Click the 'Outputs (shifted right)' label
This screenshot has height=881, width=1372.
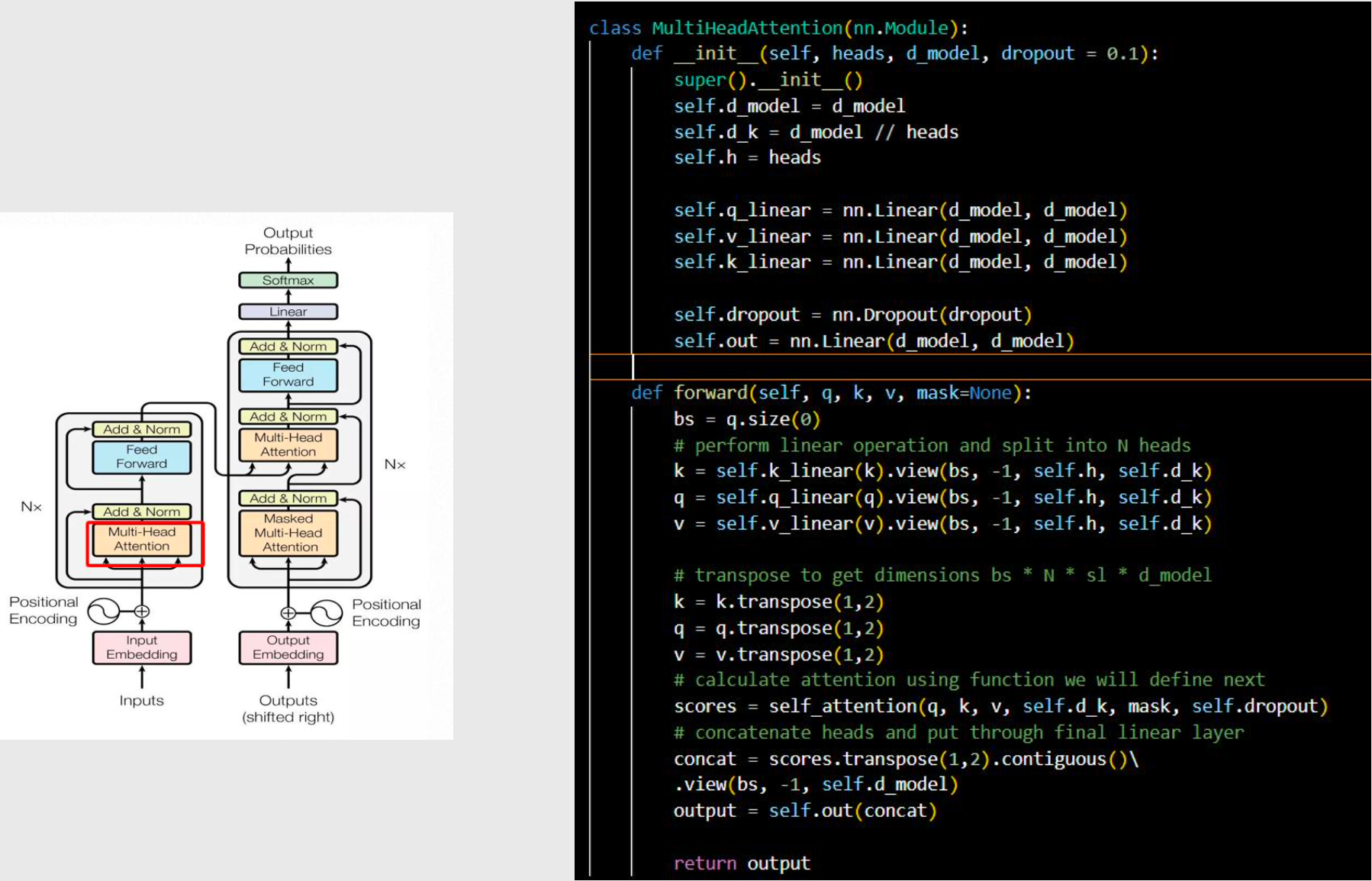(288, 708)
